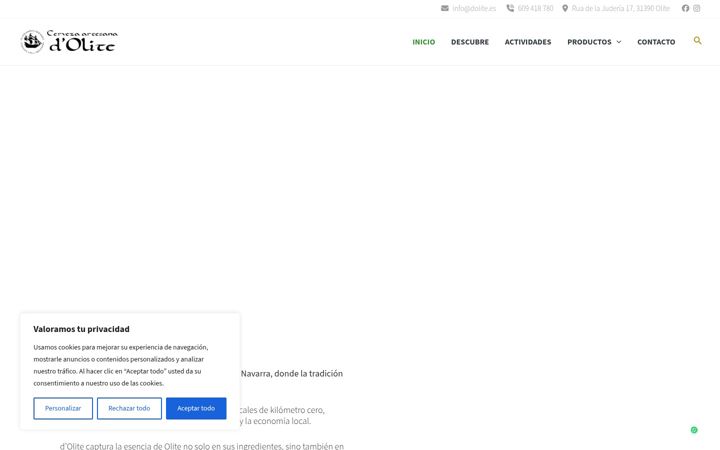The width and height of the screenshot is (720, 450).
Task: Click the phone handset icon
Action: pyautogui.click(x=510, y=8)
